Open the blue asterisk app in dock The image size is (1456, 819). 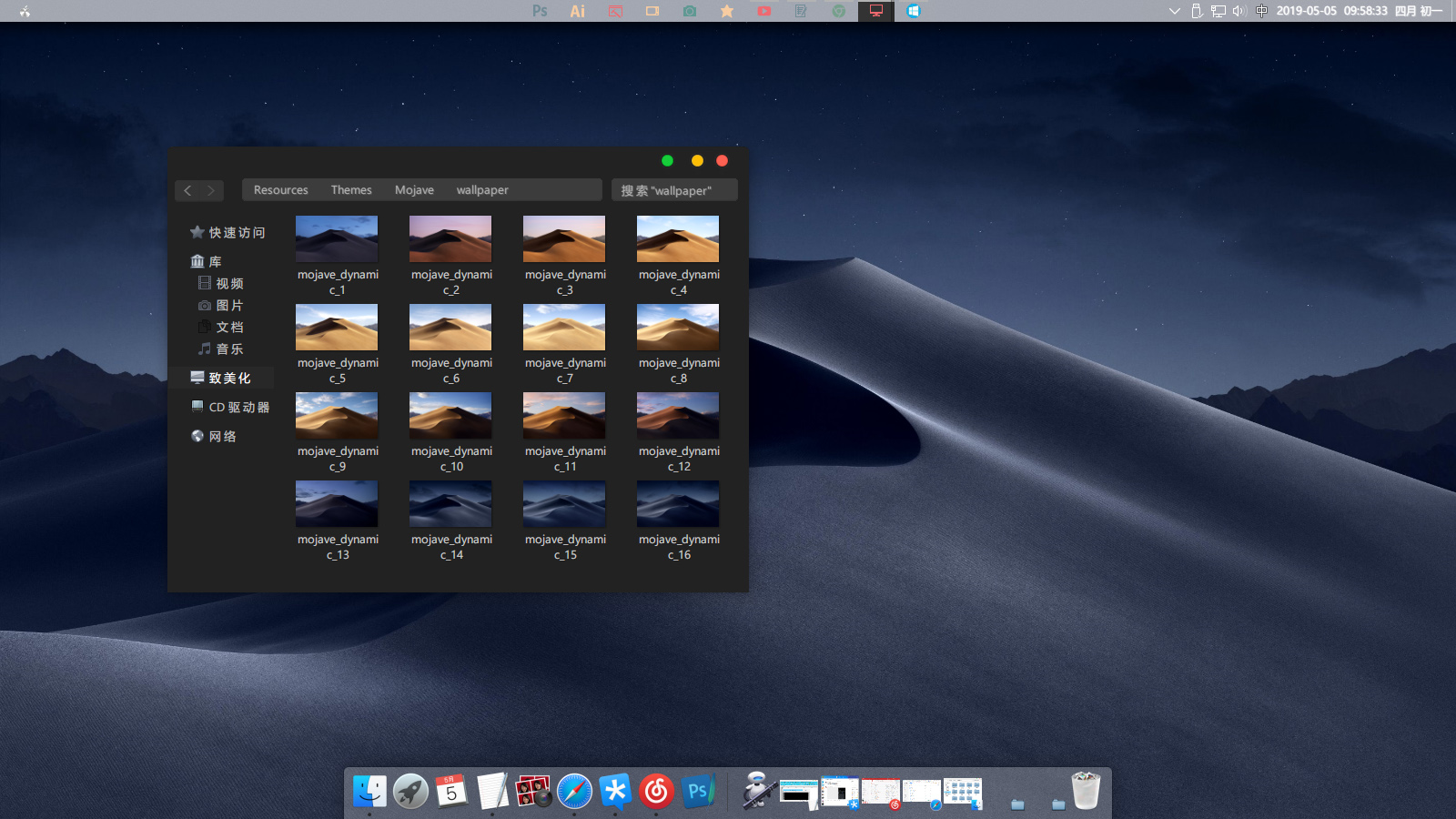pyautogui.click(x=615, y=792)
